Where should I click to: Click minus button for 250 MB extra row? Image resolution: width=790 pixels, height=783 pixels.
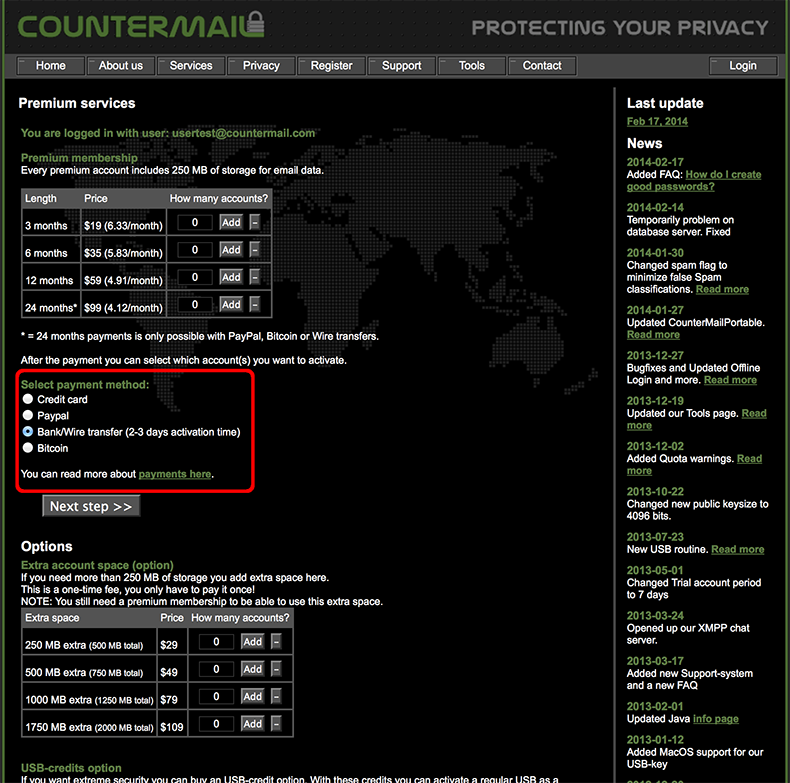pos(276,641)
